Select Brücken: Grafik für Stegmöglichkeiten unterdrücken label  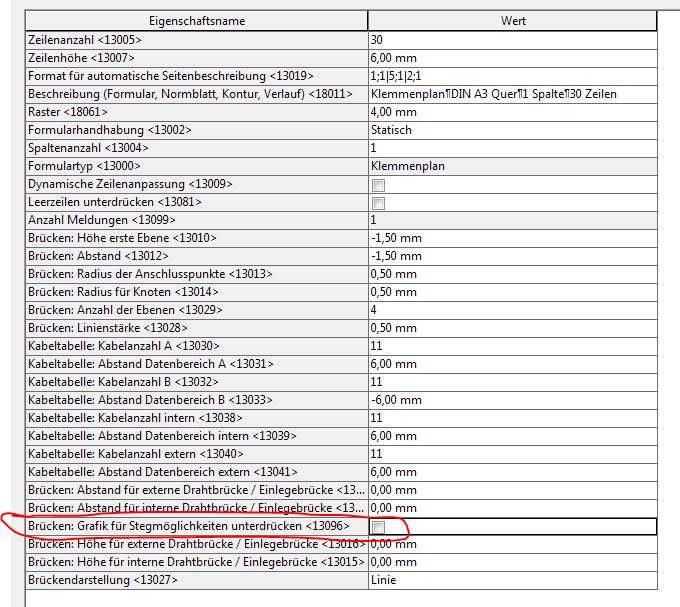[x=197, y=526]
